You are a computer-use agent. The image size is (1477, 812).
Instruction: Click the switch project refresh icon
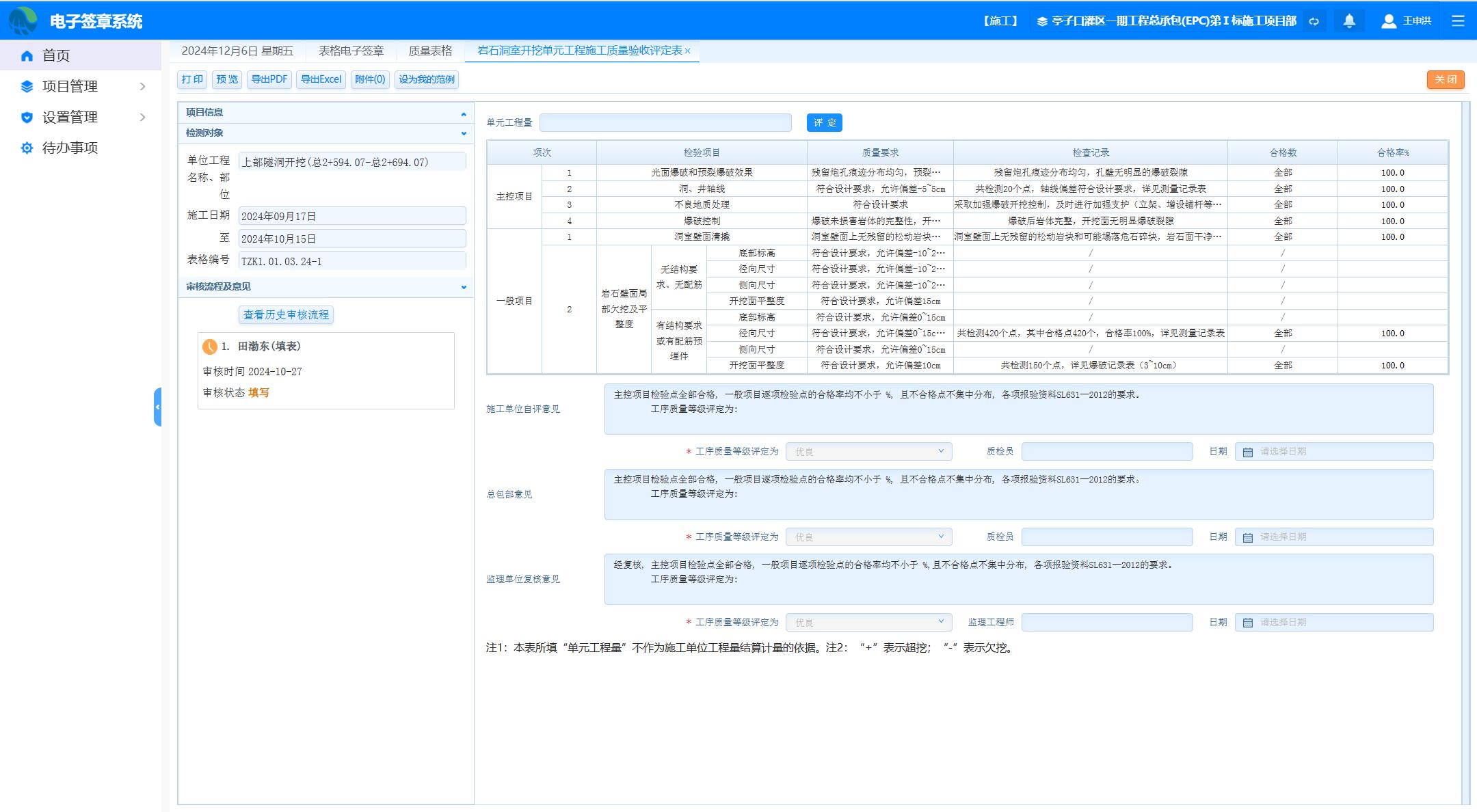pyautogui.click(x=1314, y=21)
